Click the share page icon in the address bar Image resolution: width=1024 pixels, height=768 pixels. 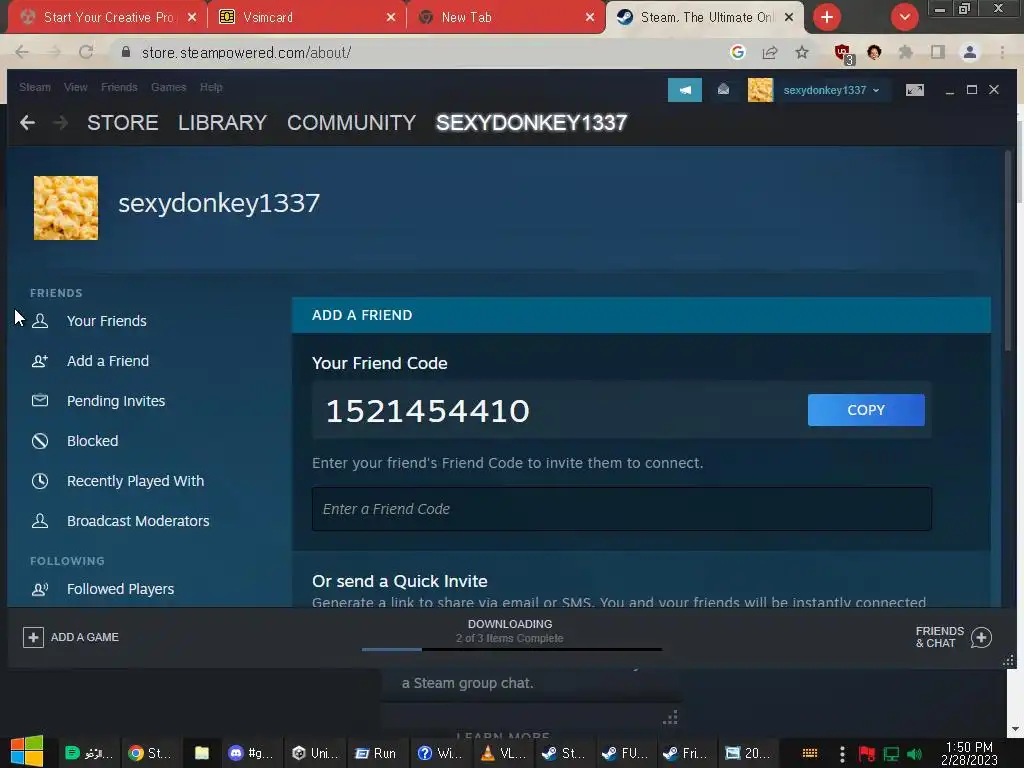770,52
